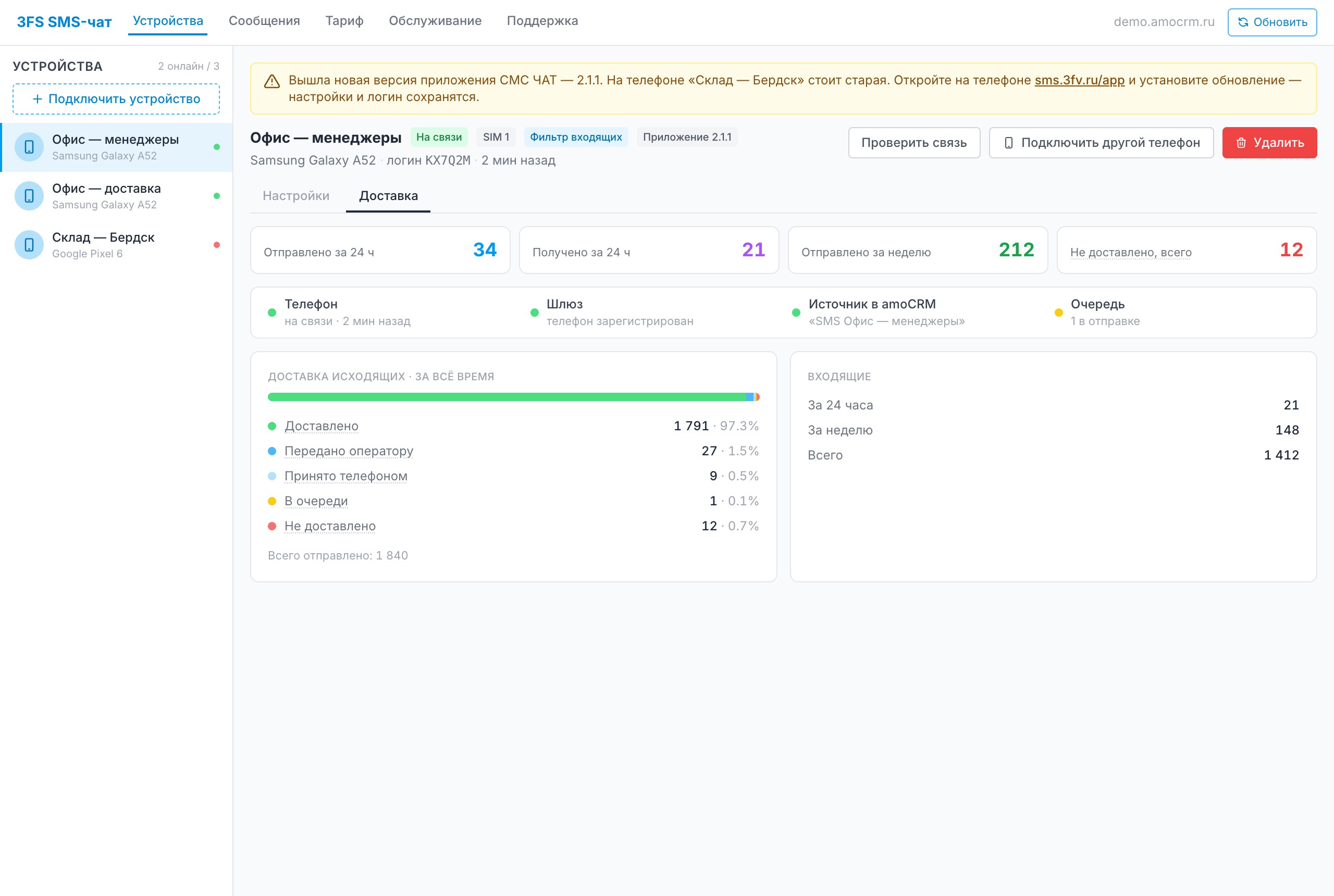Click the За неделю incoming row
The height and width of the screenshot is (896, 1334).
1053,430
